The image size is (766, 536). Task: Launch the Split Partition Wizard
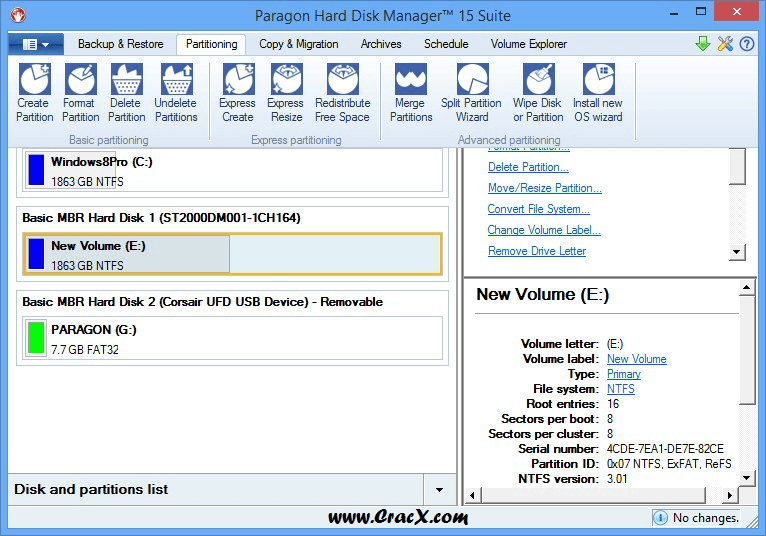(x=471, y=92)
